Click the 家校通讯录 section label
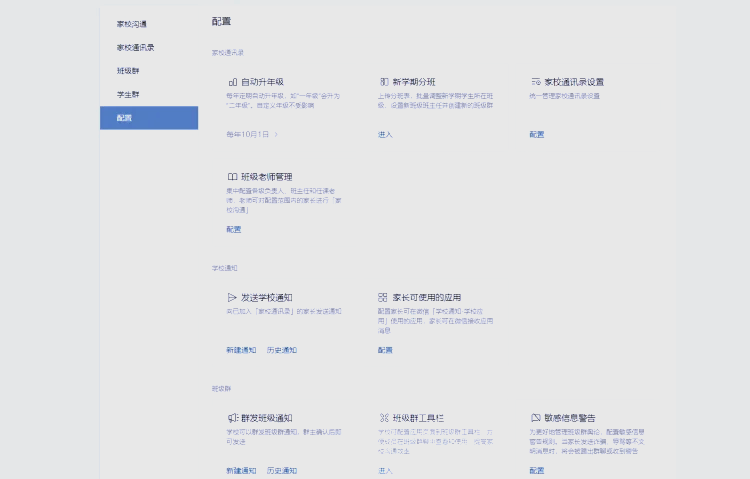The width and height of the screenshot is (750, 479). point(228,53)
